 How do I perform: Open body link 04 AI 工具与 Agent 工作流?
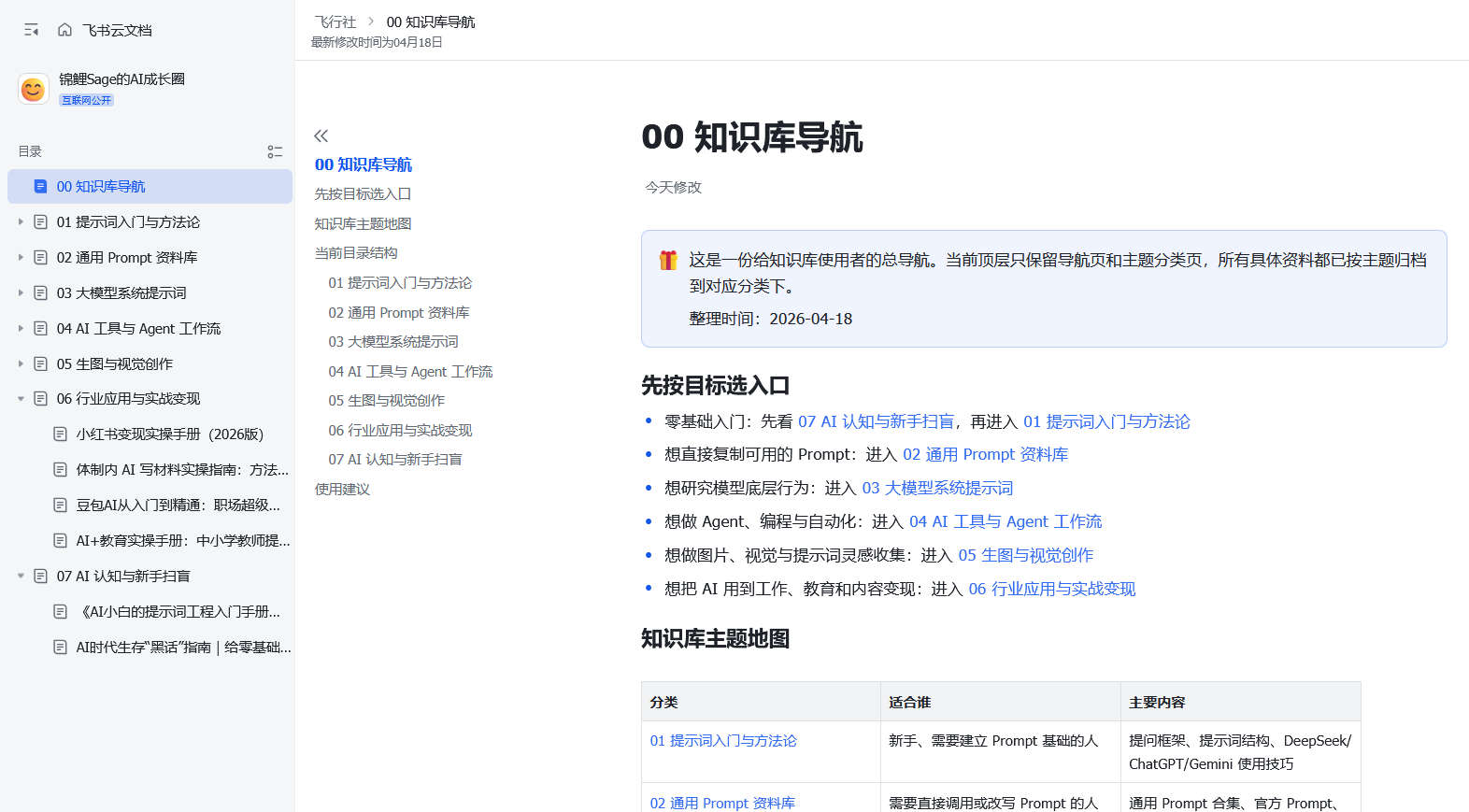[x=1005, y=521]
